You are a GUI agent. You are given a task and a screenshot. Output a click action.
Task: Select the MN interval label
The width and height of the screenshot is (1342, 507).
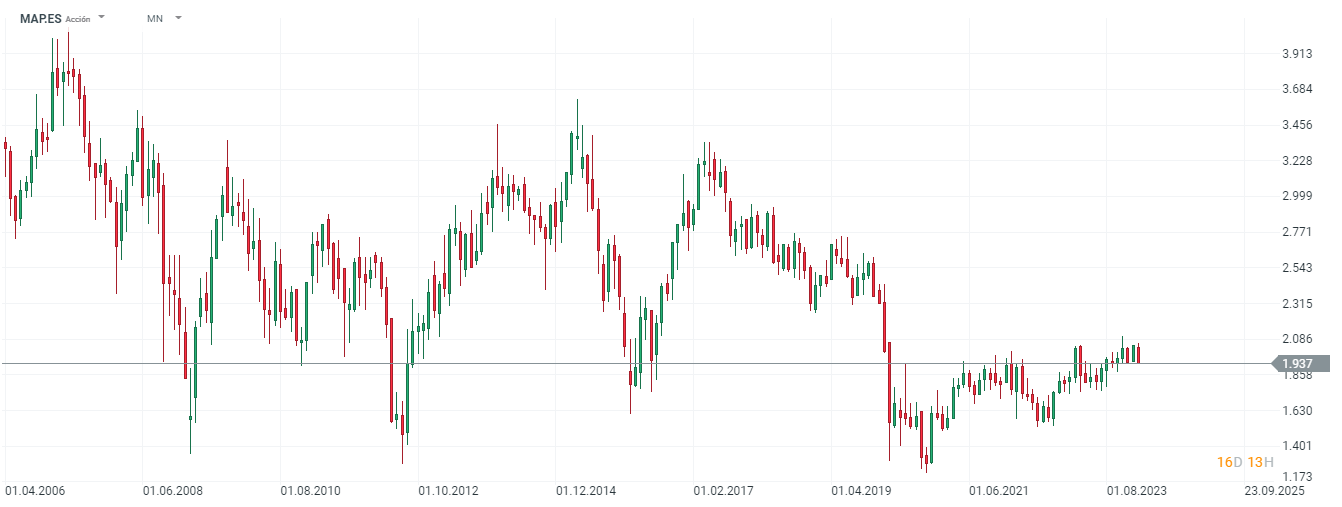coord(154,18)
